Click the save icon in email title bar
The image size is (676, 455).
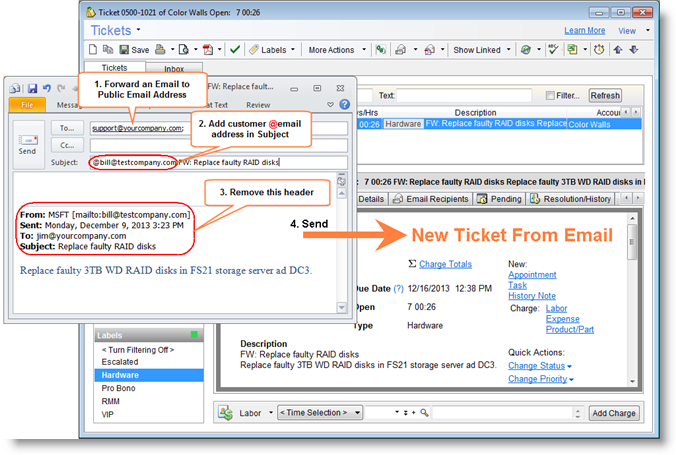32,88
